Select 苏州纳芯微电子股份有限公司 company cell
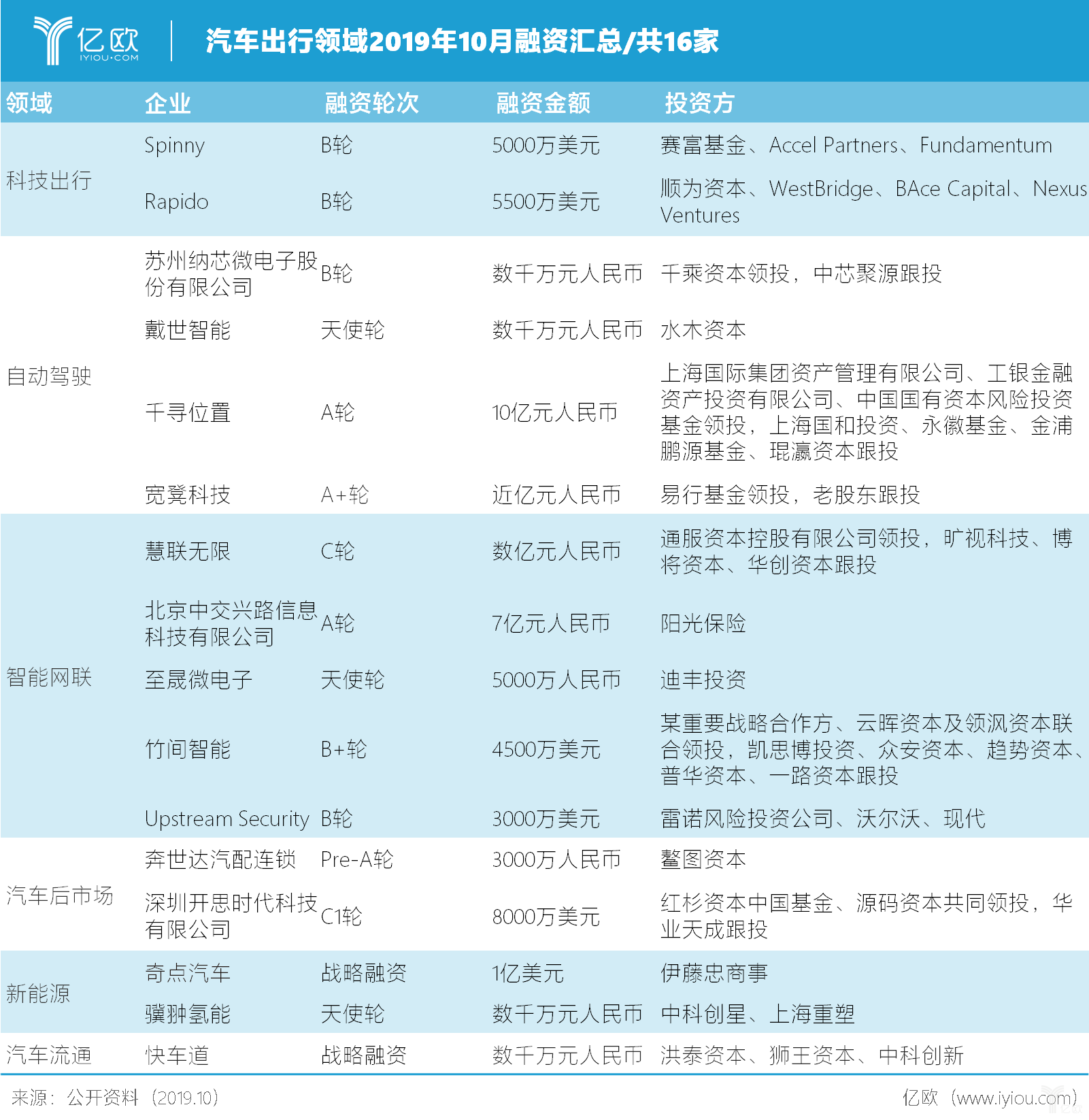The width and height of the screenshot is (1089, 1120). coord(231,274)
